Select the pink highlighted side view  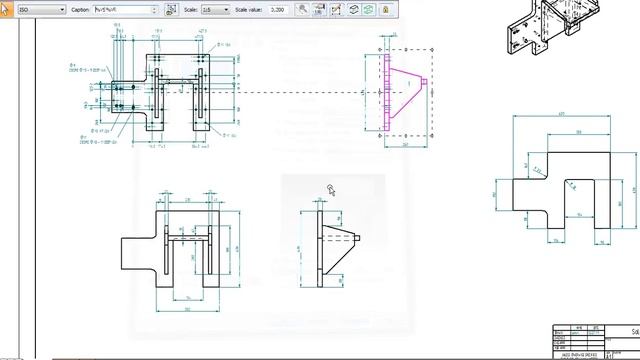[406, 92]
